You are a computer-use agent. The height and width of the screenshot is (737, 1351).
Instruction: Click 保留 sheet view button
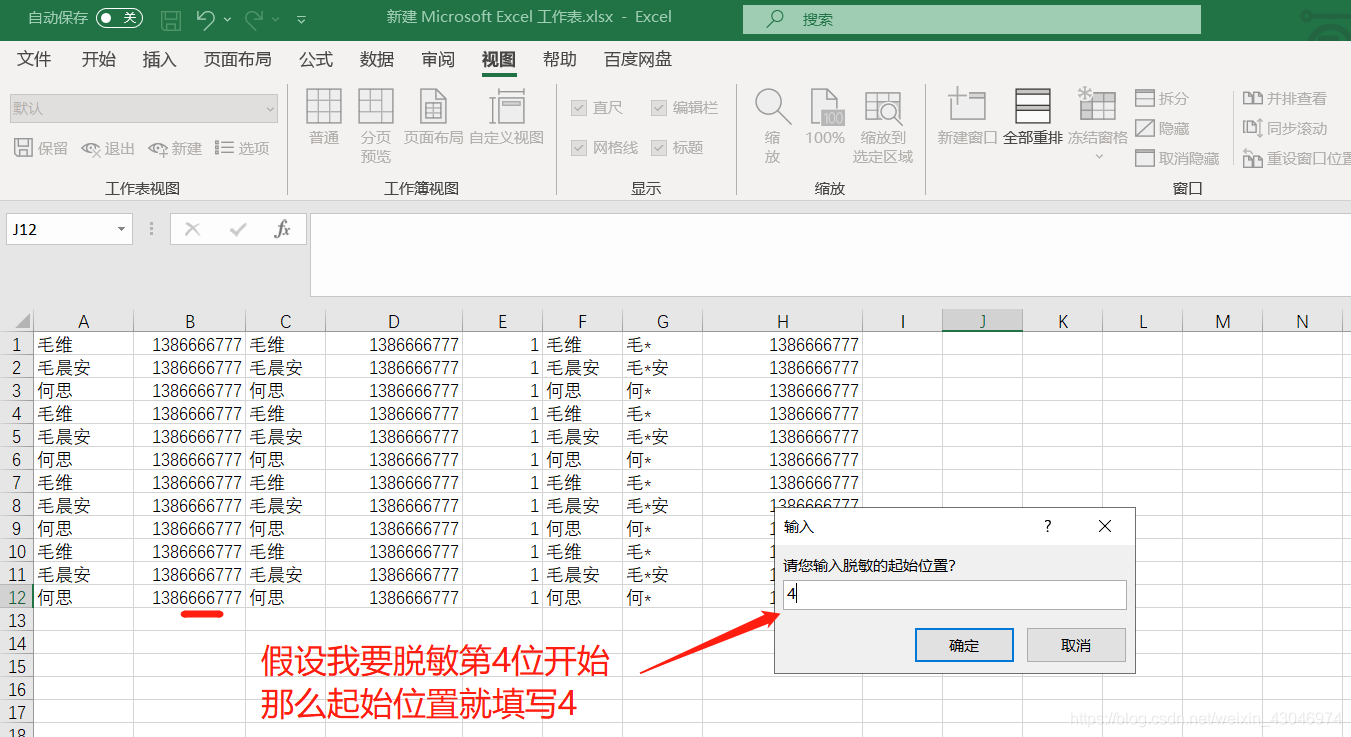[x=41, y=148]
